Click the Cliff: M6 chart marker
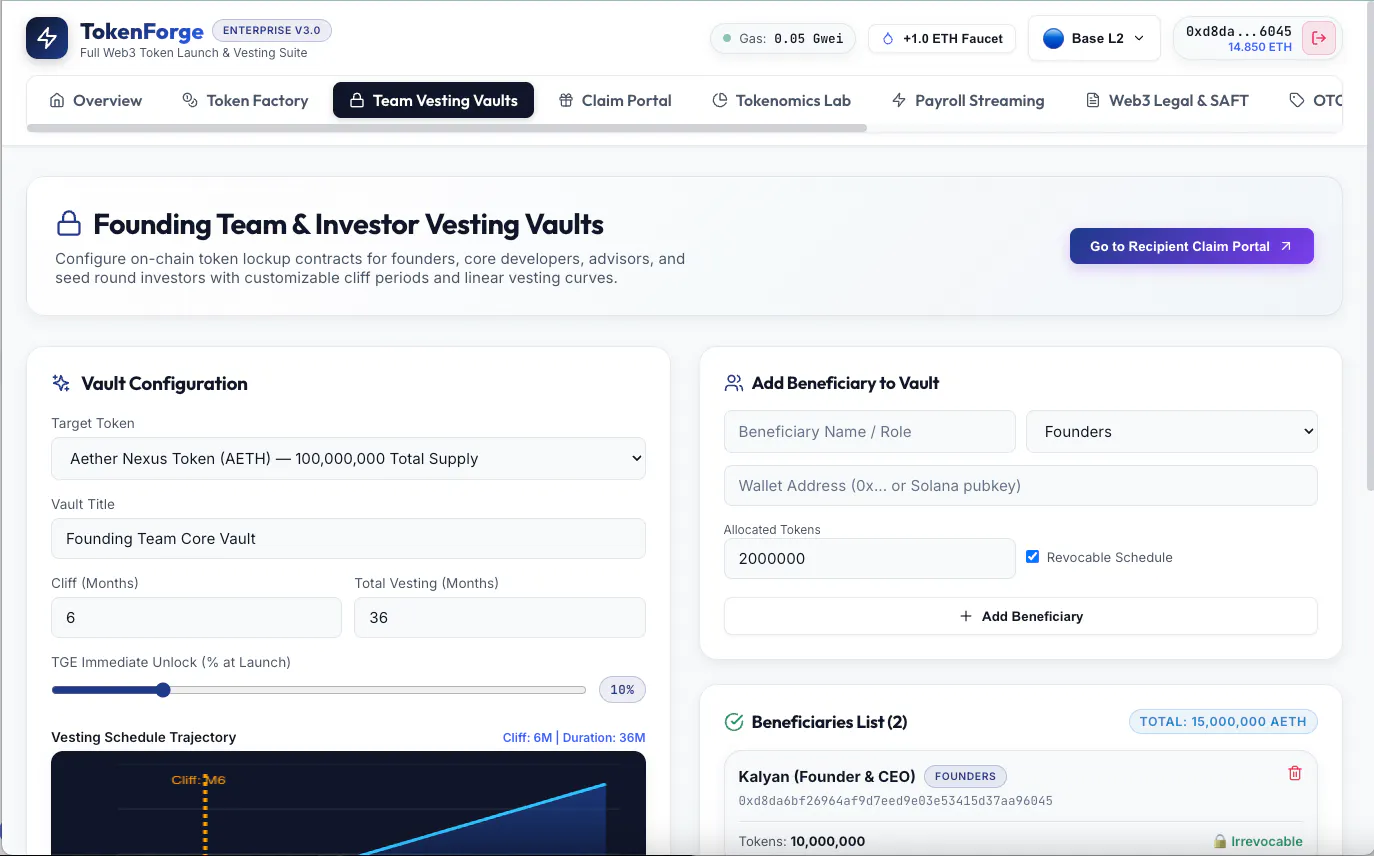This screenshot has height=856, width=1374. (x=198, y=780)
